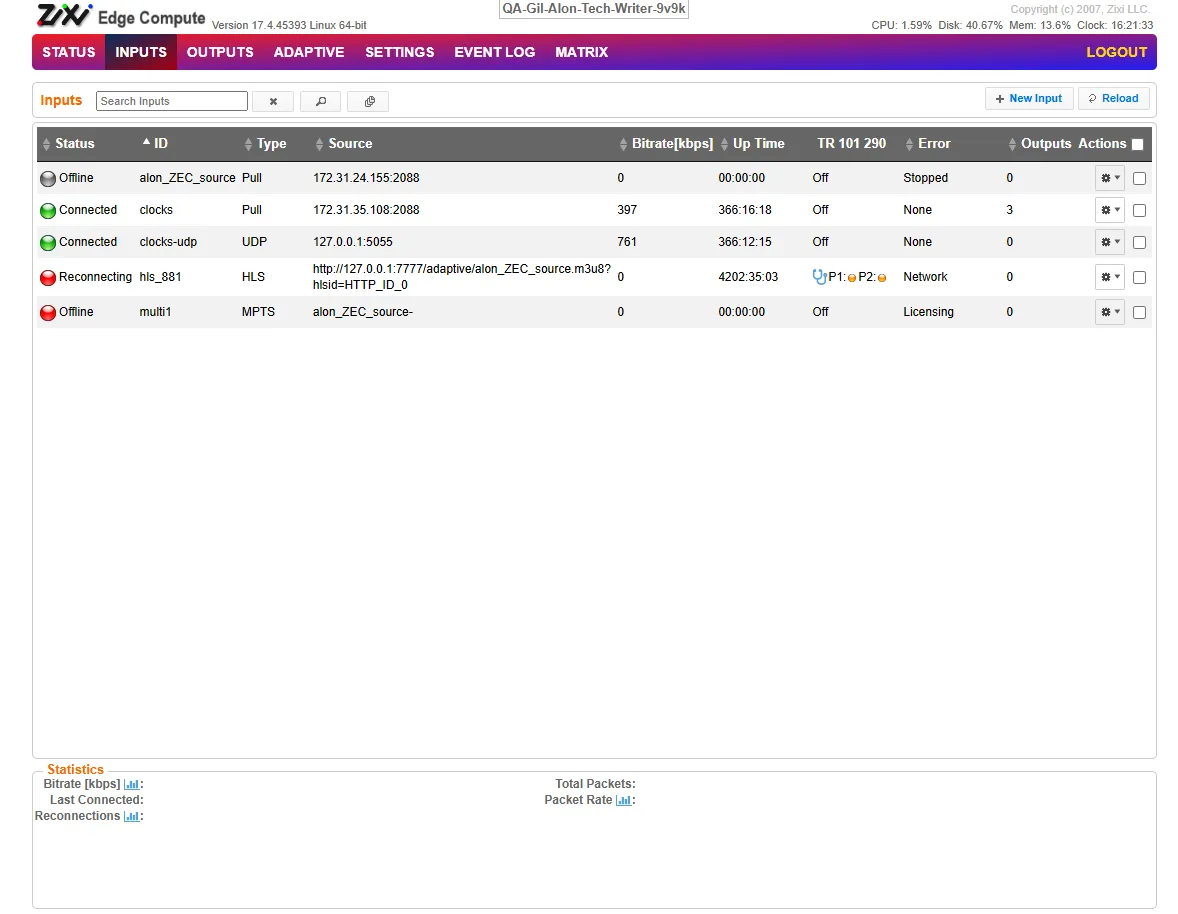The width and height of the screenshot is (1178, 914).
Task: Click the 397 bitrate value for clocks
Action: 627,210
